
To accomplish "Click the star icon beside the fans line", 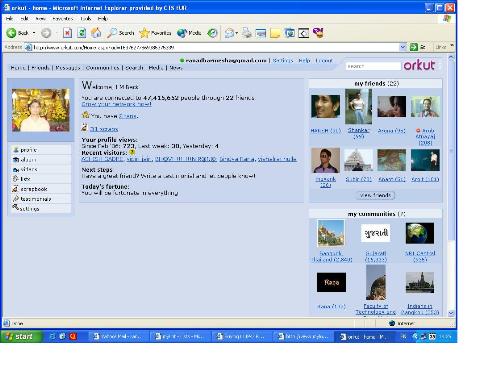I will (x=85, y=115).
